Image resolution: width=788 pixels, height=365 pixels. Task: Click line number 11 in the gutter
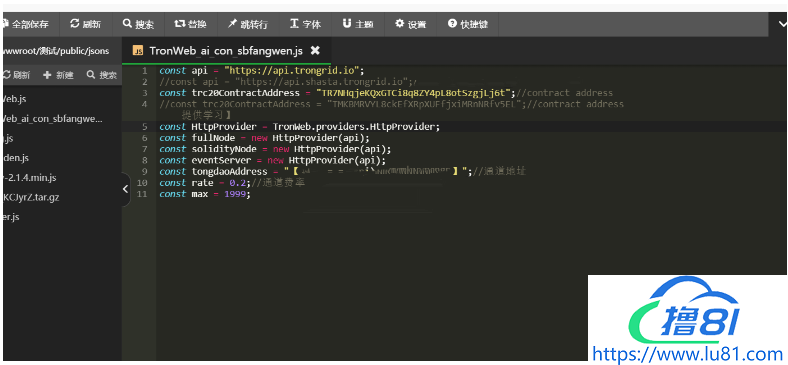pyautogui.click(x=142, y=194)
